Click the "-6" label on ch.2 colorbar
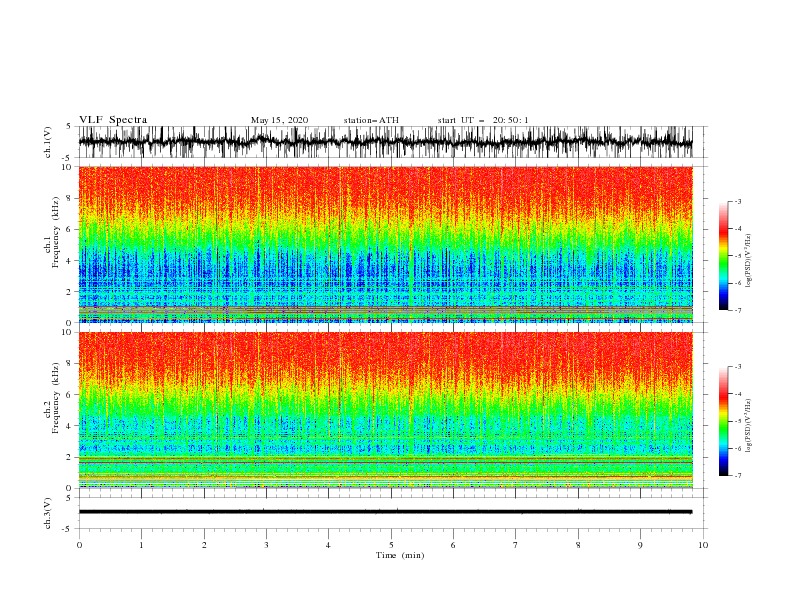792x612 pixels. coord(738,448)
